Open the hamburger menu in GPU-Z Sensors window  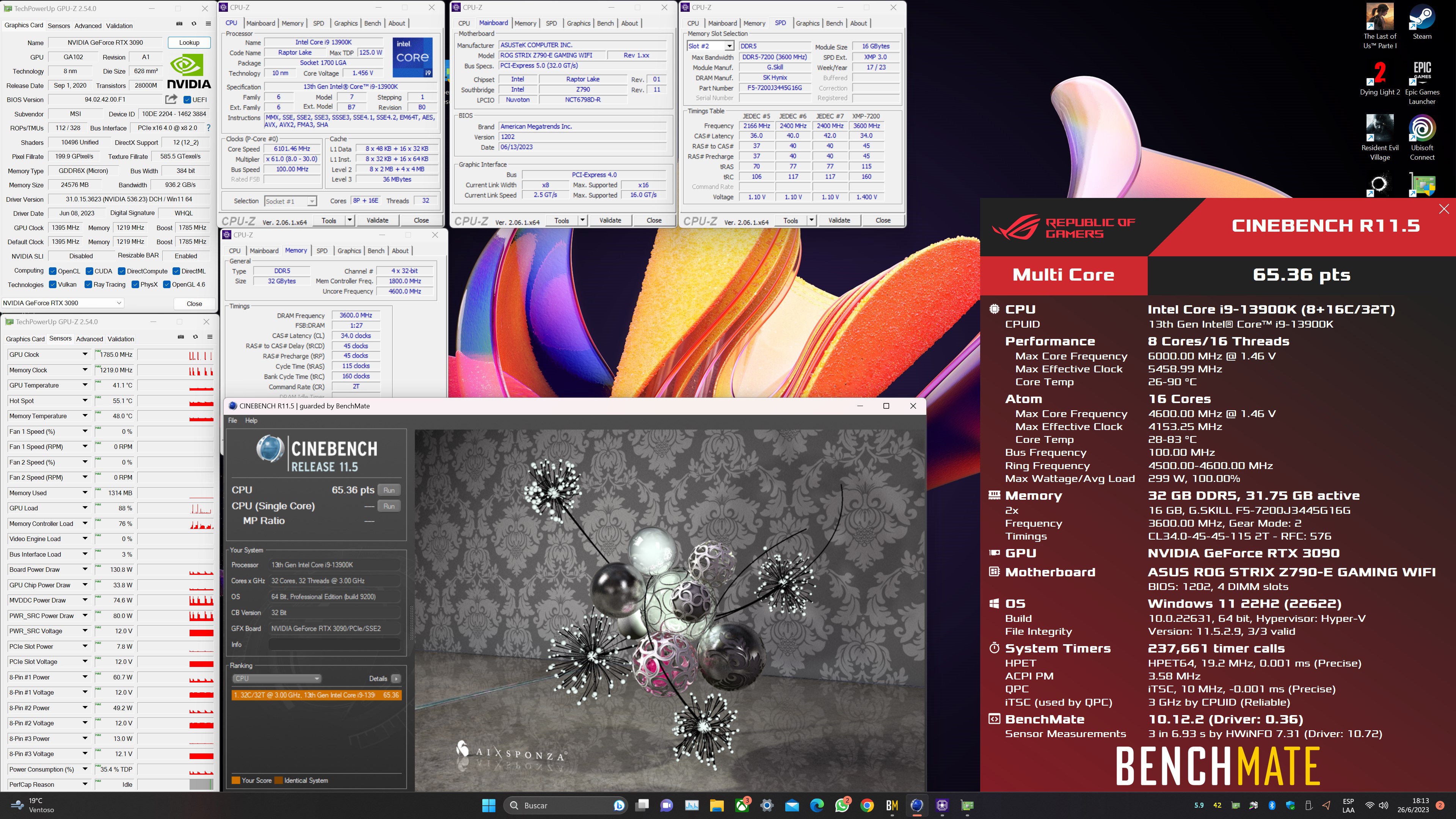(x=210, y=337)
